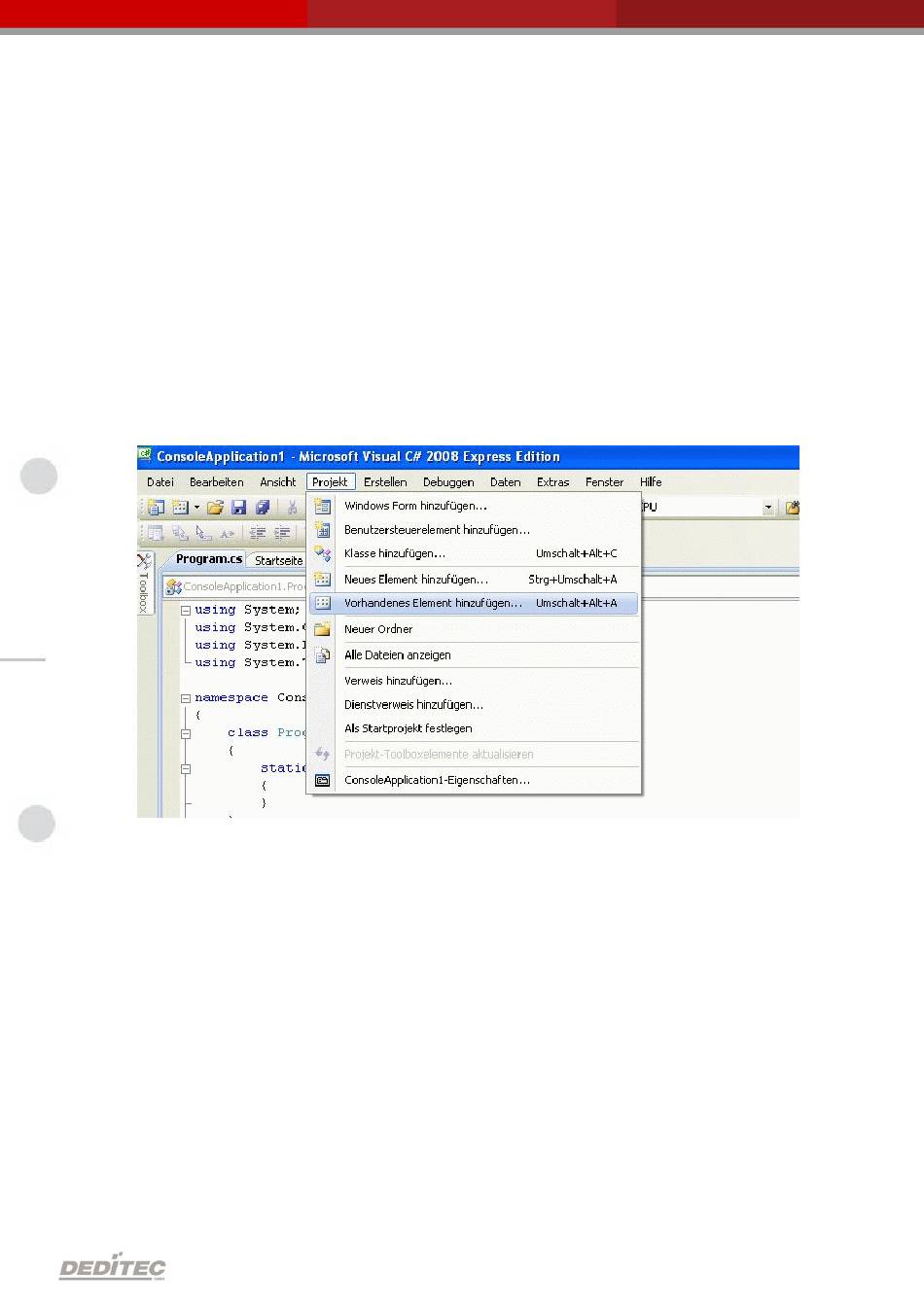The width and height of the screenshot is (924, 1307).
Task: Click the namespace keyword in the code
Action: (231, 698)
